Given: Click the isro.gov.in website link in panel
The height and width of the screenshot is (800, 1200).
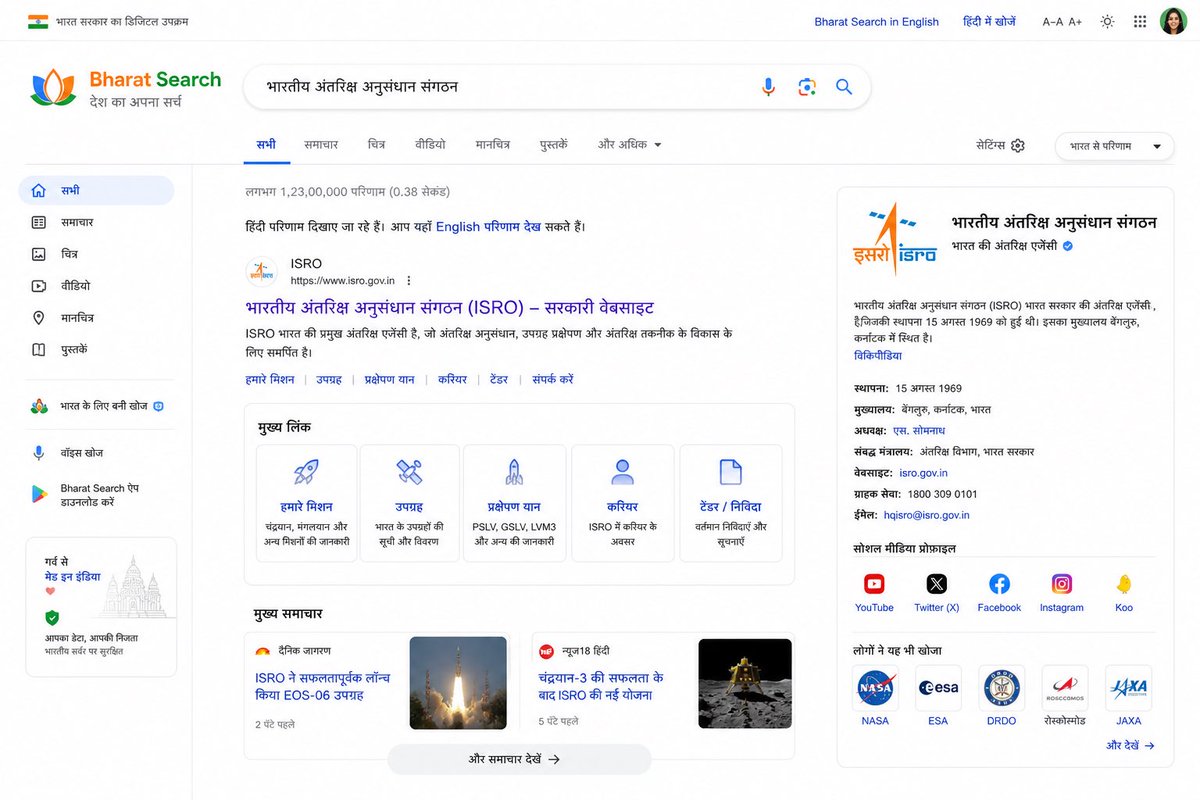Looking at the screenshot, I should coord(923,473).
